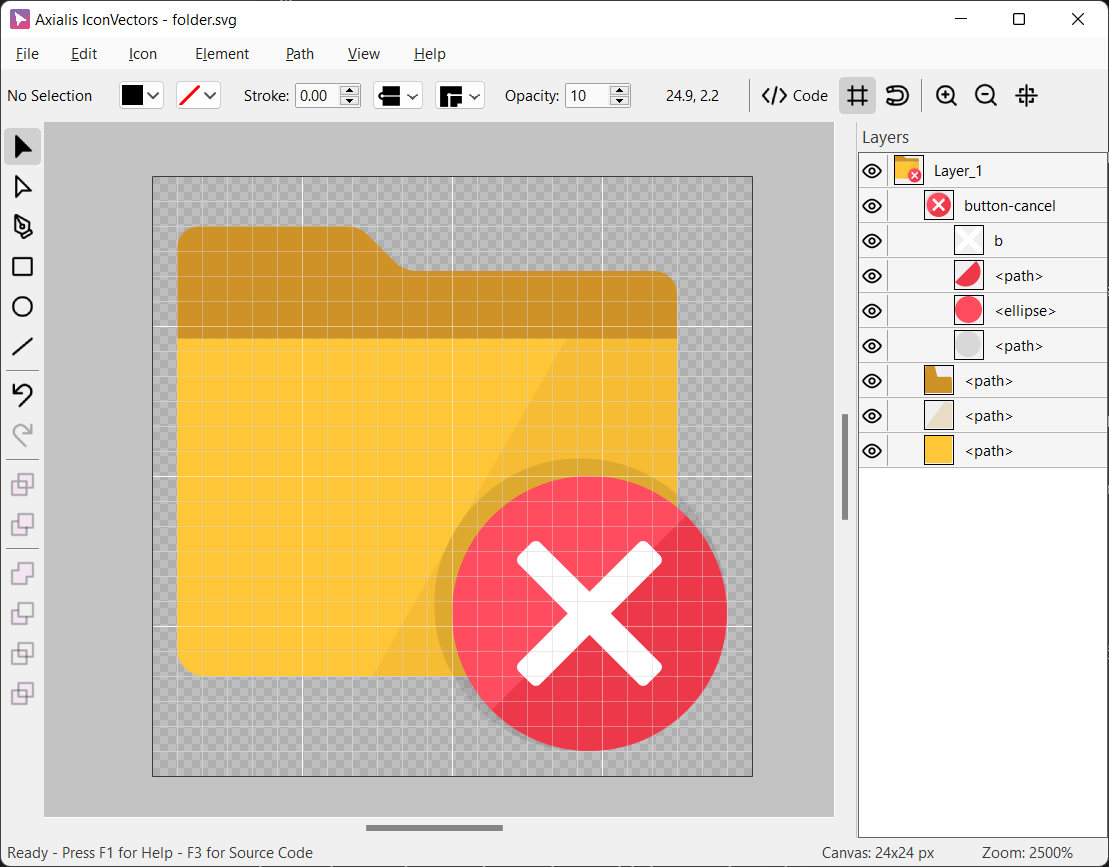The image size is (1109, 867).
Task: Hide the Layer_1 layer
Action: (x=872, y=171)
